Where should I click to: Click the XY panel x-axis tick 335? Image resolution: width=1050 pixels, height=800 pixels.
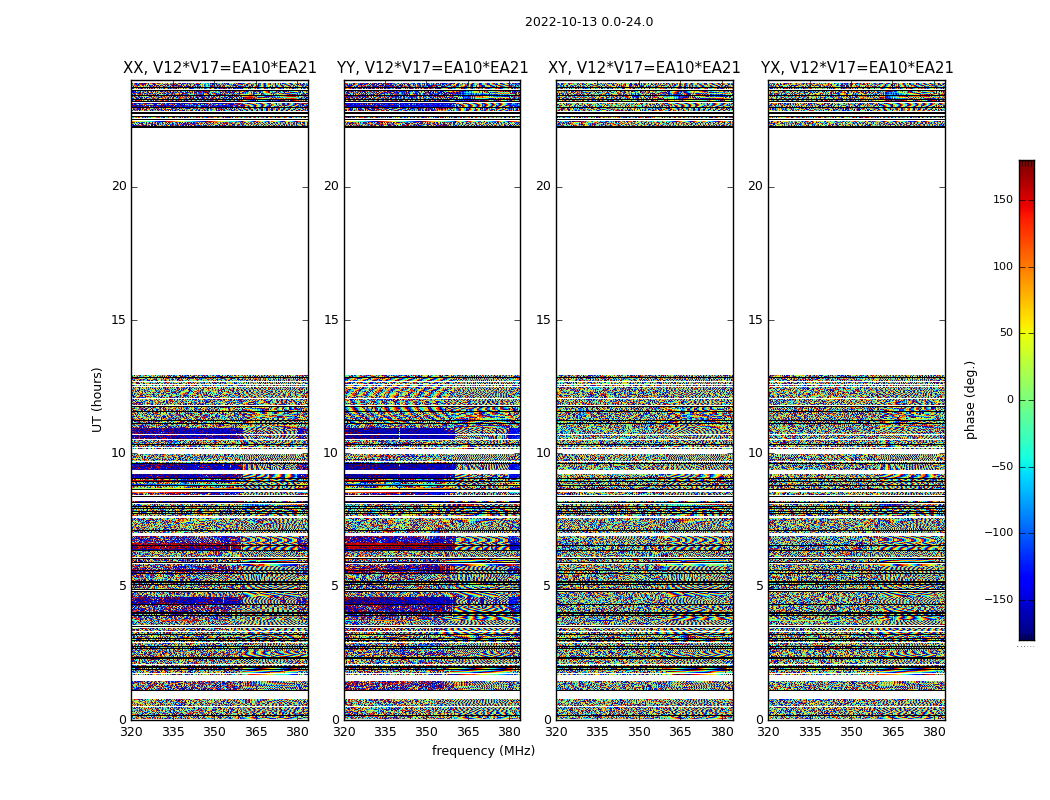click(597, 732)
